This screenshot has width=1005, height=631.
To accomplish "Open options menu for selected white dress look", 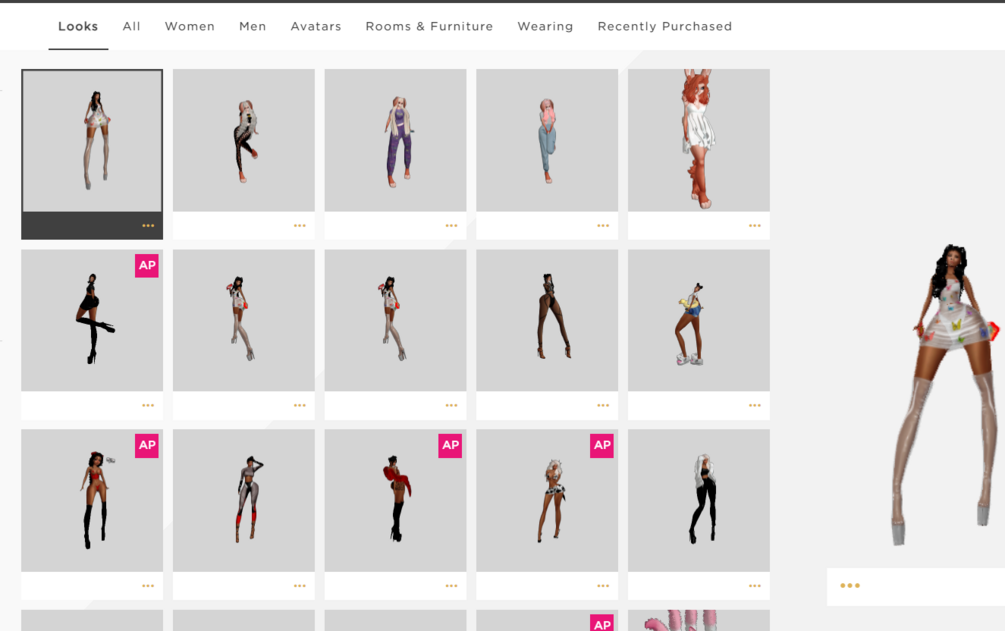I will coord(148,226).
